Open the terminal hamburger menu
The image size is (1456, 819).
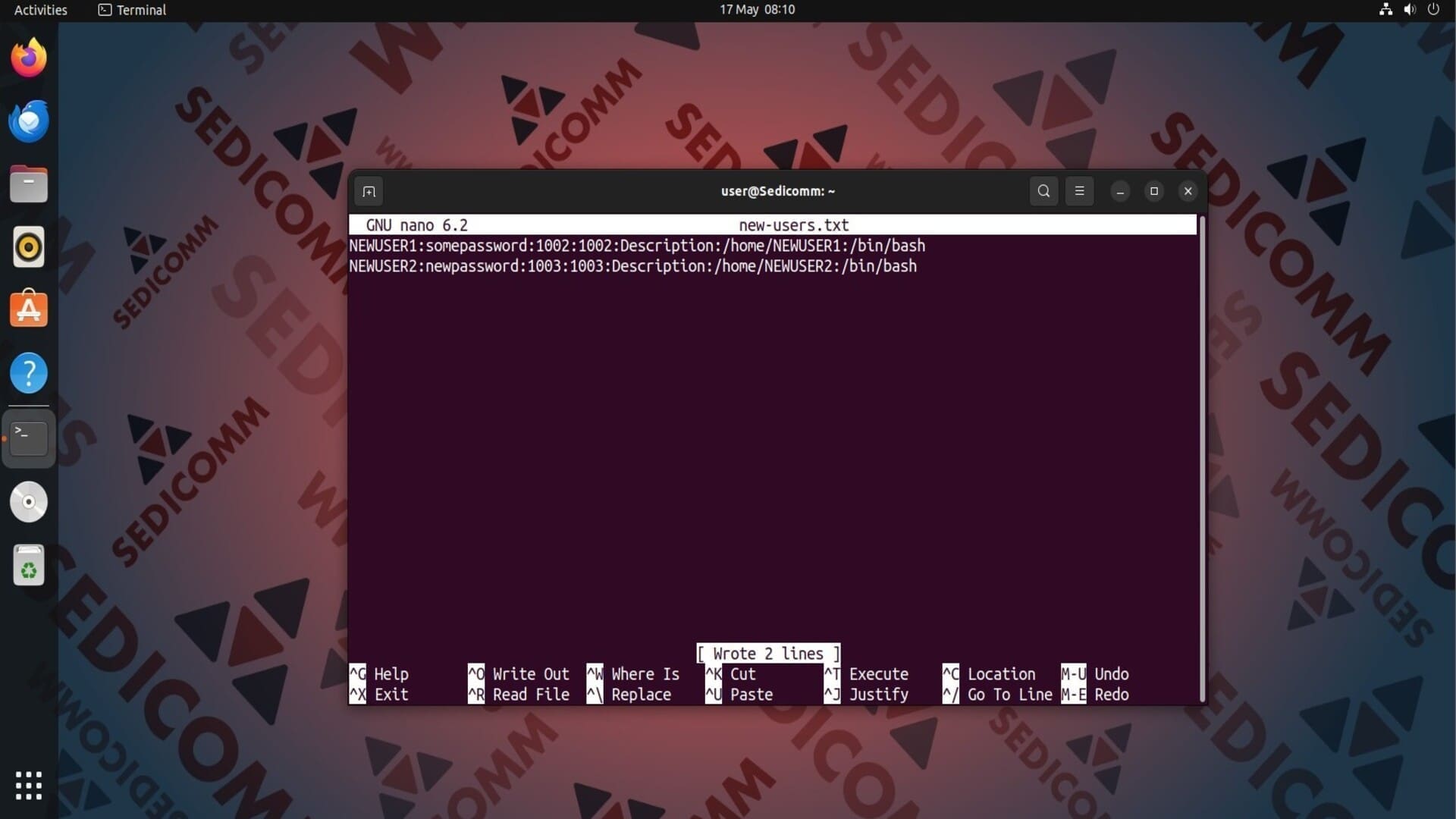1079,191
